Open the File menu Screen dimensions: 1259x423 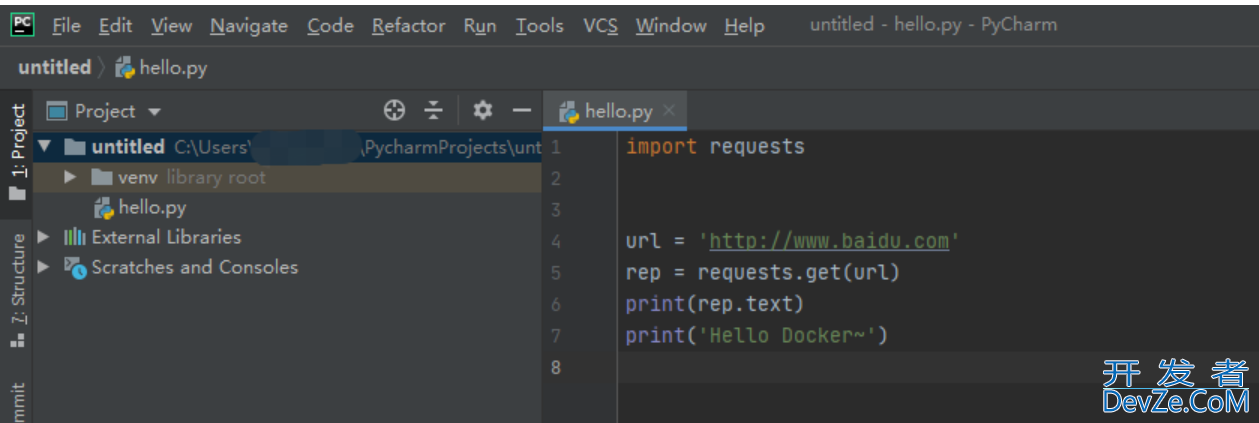(66, 26)
